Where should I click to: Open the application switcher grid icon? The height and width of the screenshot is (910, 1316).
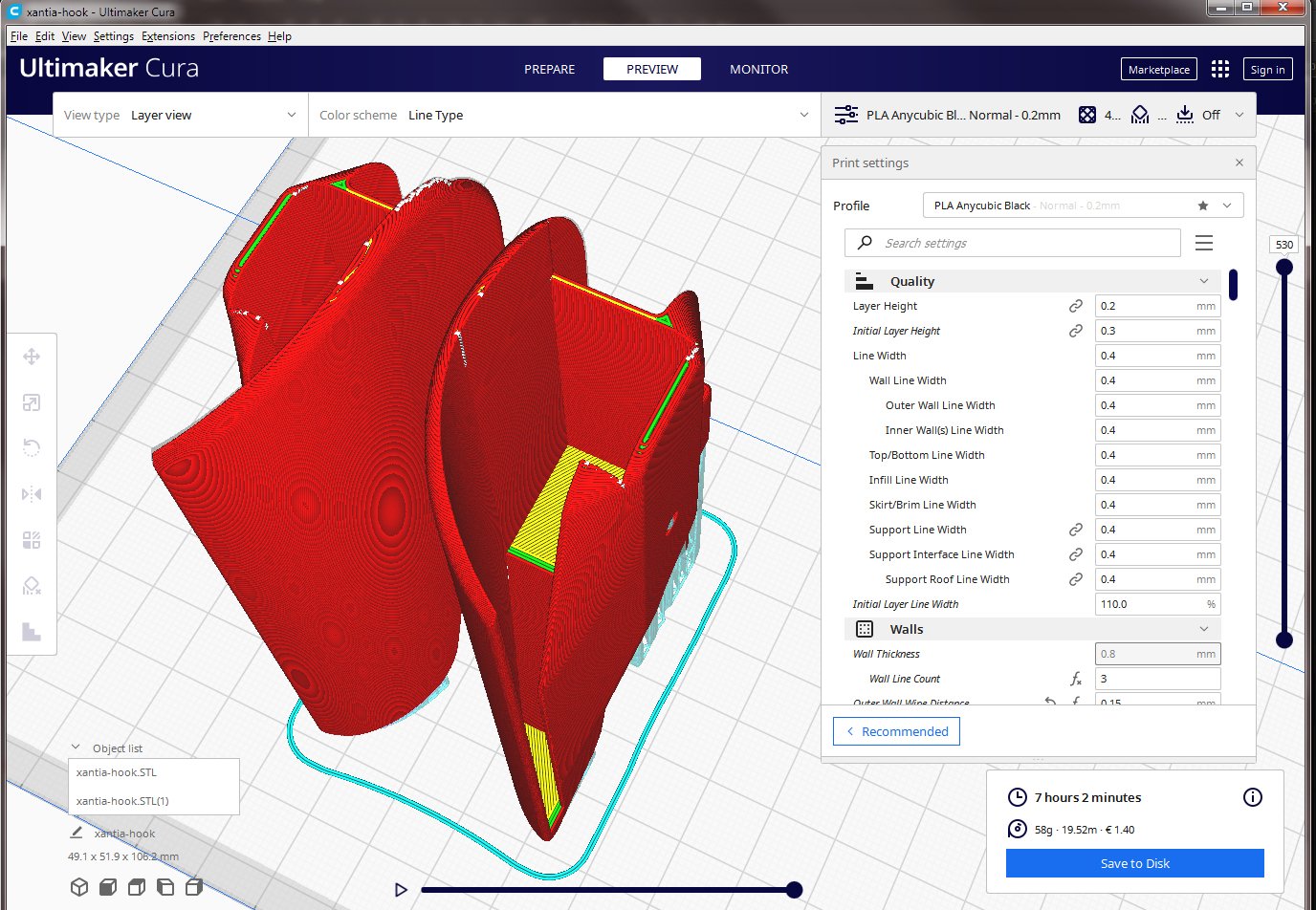(1220, 69)
